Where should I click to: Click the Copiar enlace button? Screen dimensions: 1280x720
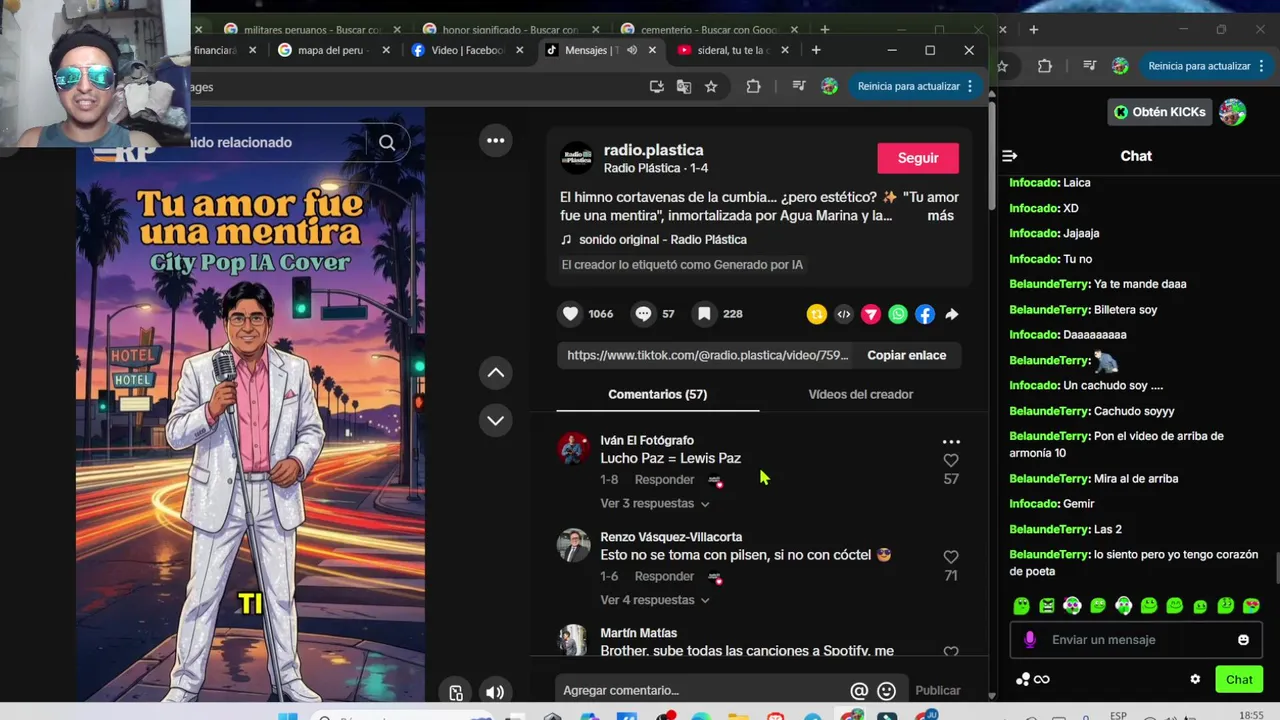point(906,355)
